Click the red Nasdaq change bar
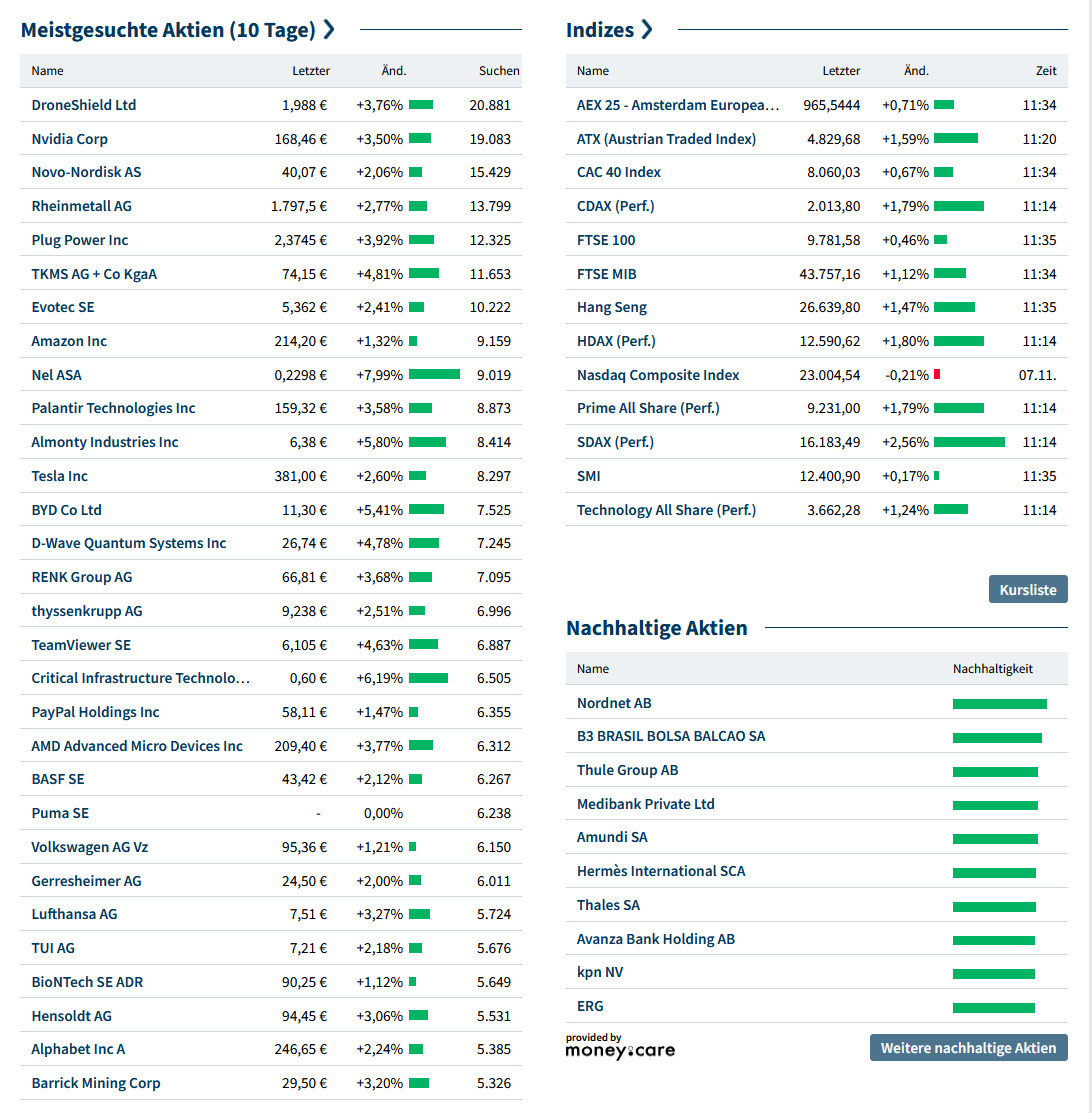1092x1113 pixels. pos(937,375)
